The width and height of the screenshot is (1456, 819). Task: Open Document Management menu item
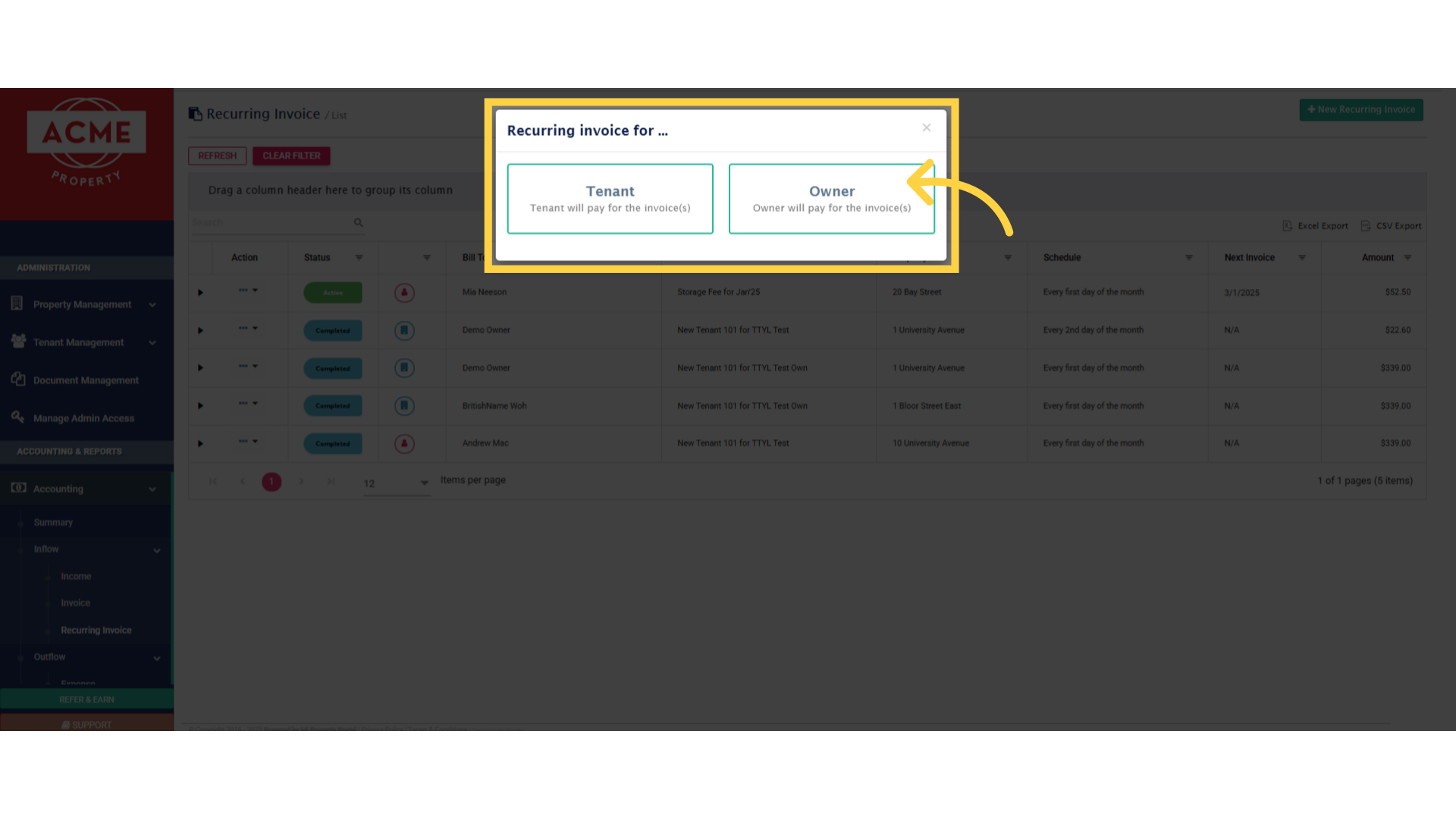(x=86, y=380)
